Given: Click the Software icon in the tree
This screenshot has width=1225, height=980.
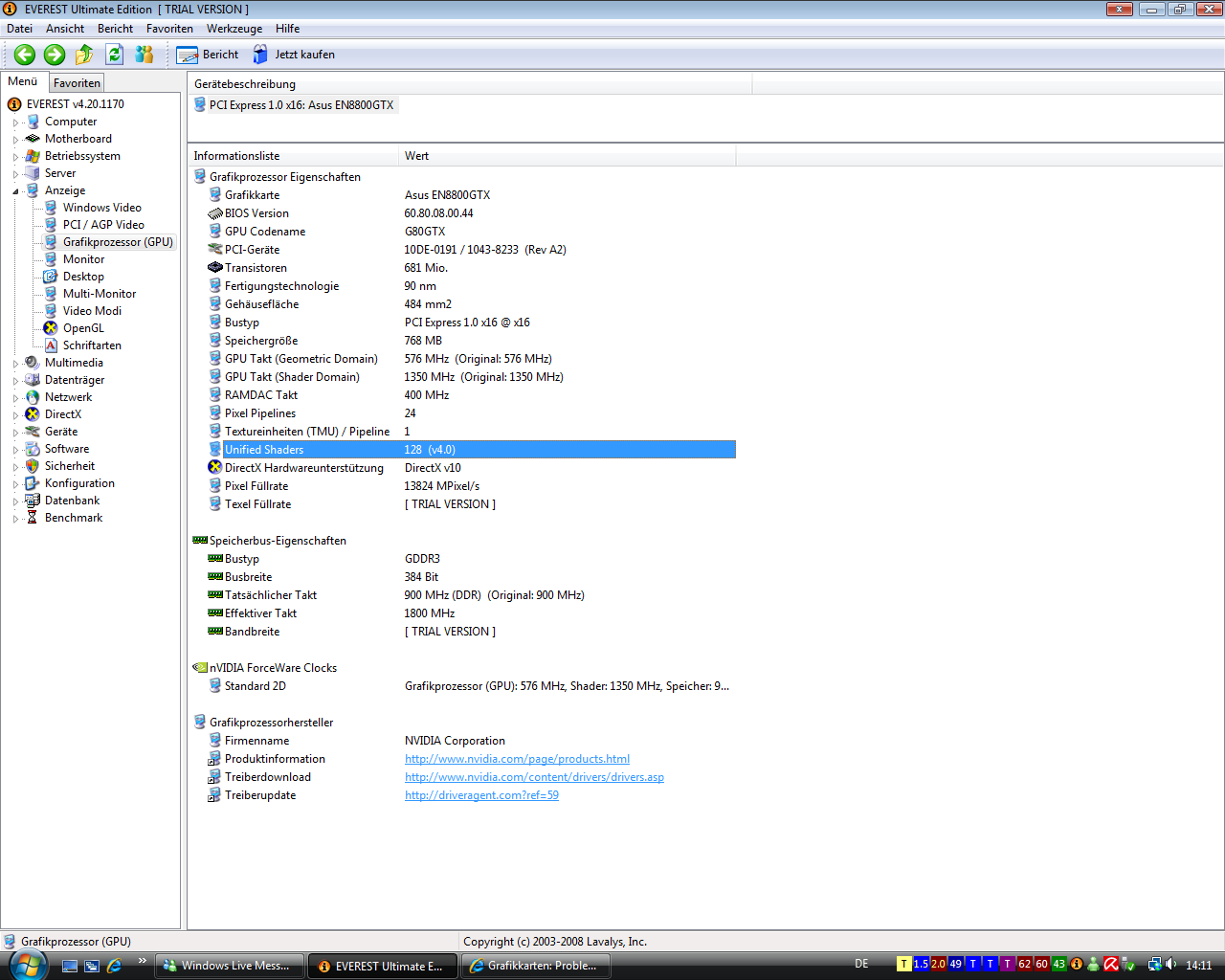Looking at the screenshot, I should coord(33,449).
